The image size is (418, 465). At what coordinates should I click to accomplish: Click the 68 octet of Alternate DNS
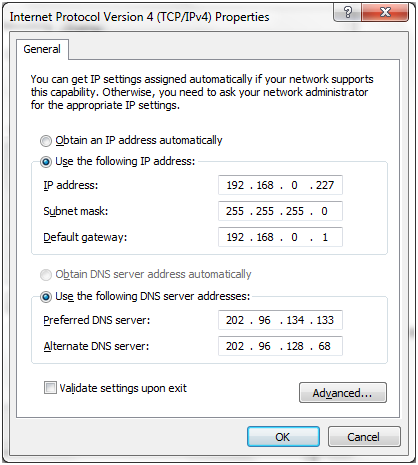click(x=324, y=346)
